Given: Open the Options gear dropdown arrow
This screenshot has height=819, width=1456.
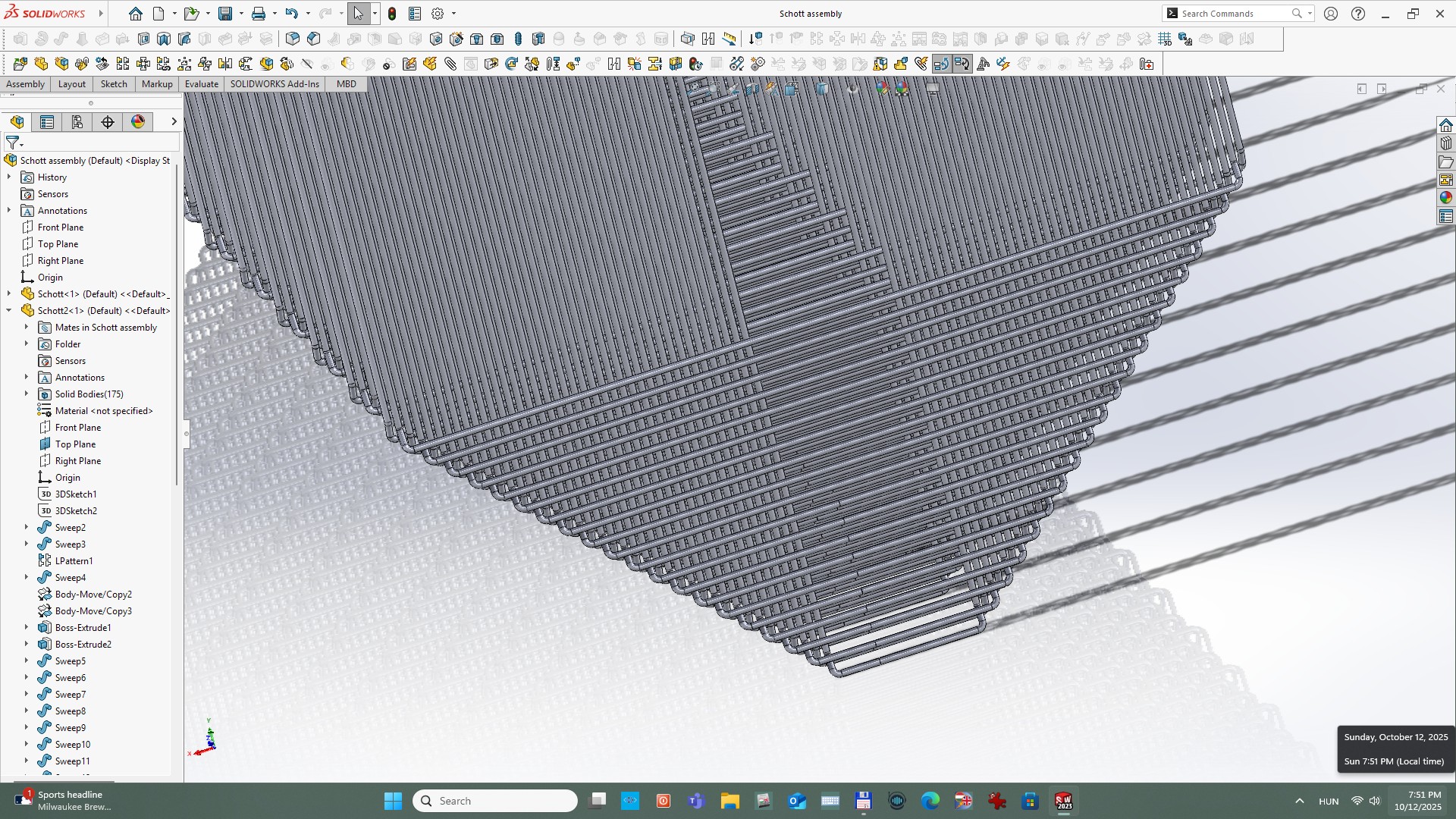Looking at the screenshot, I should [x=453, y=14].
